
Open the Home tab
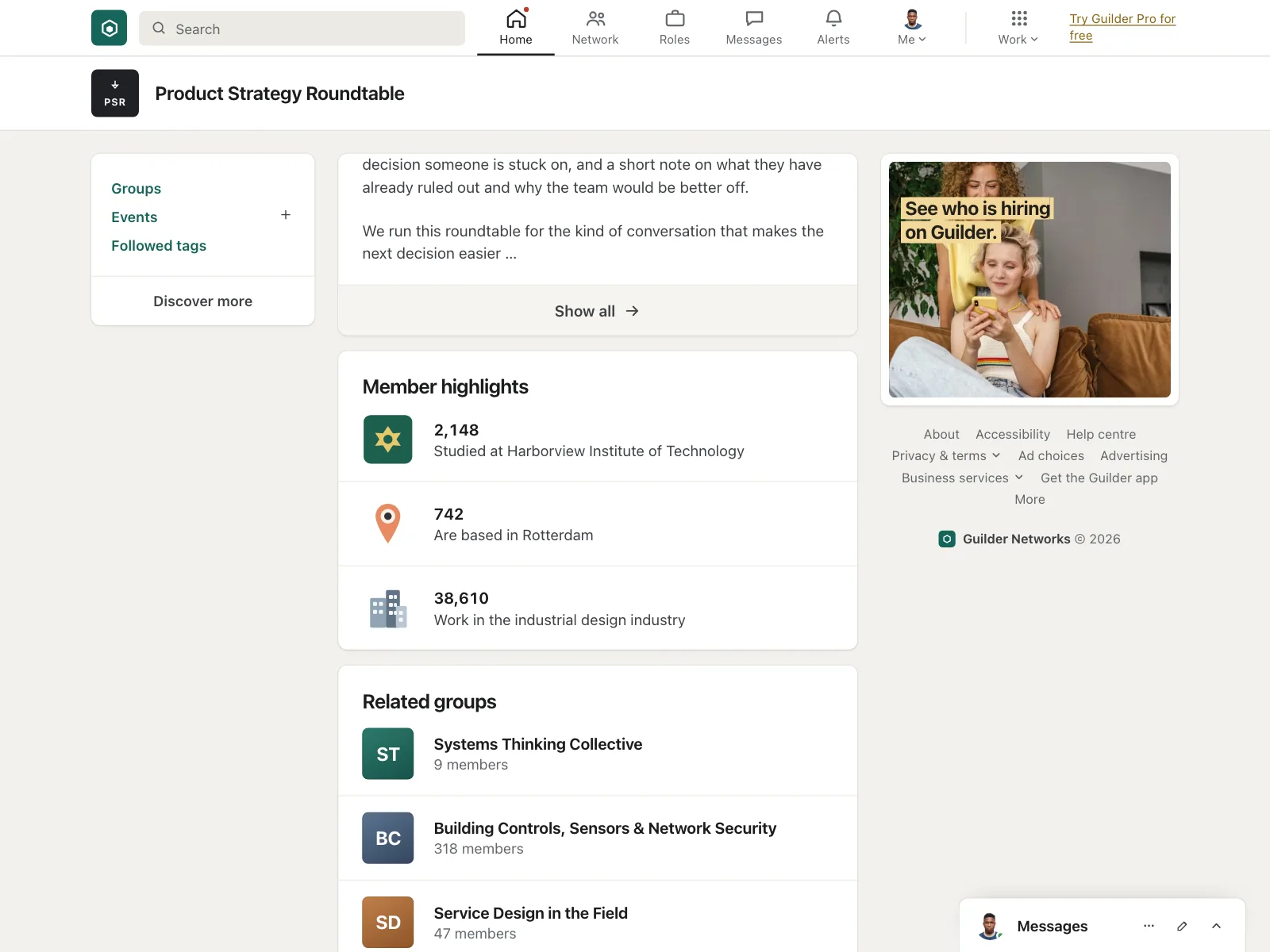[x=516, y=28]
